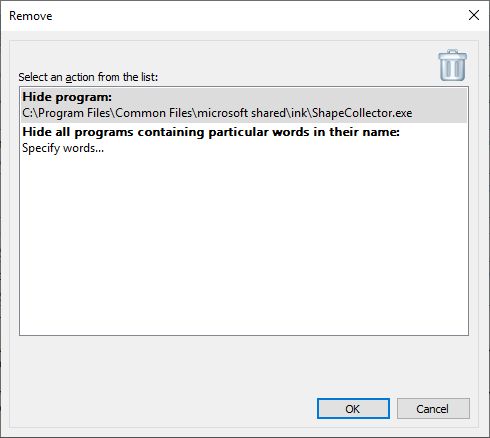Click the "Remove" title text

tap(31, 16)
